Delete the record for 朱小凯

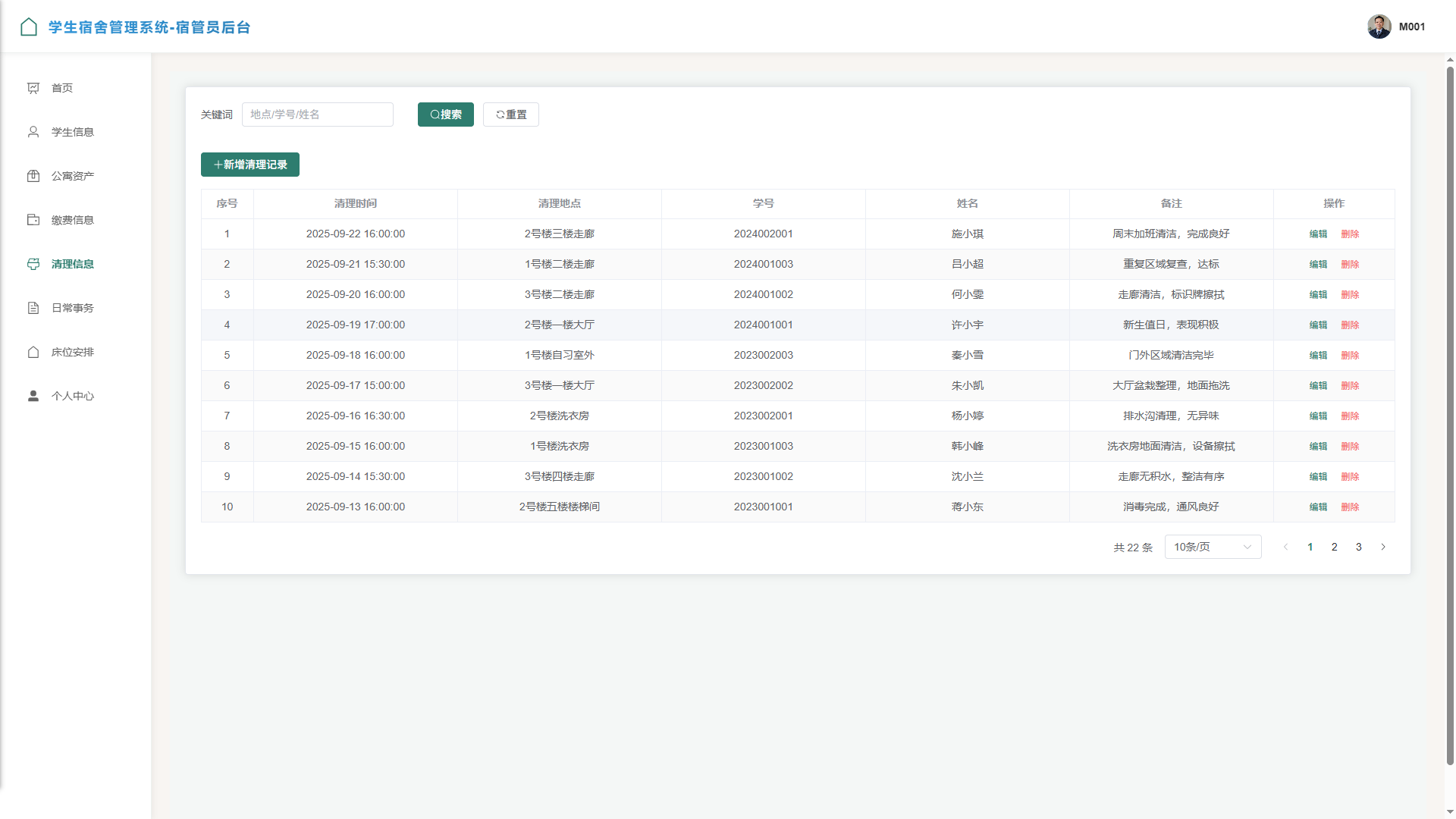click(1350, 386)
